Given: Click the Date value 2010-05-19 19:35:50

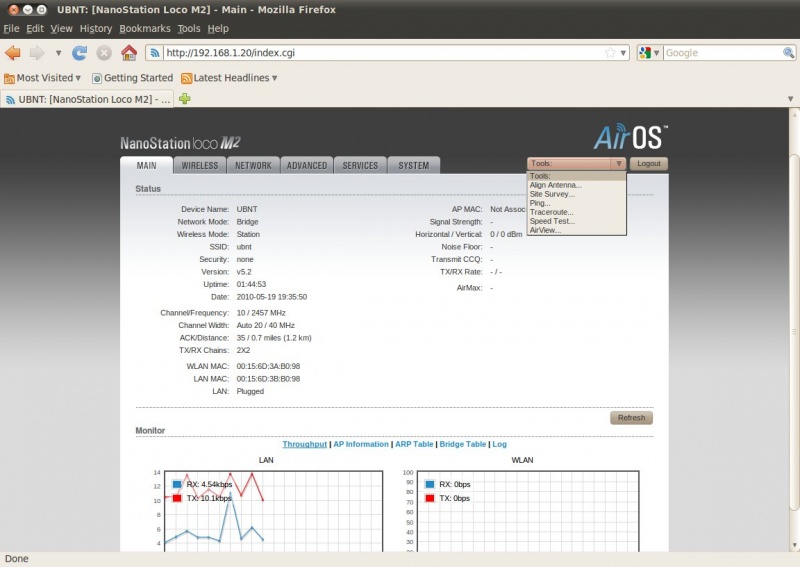Looking at the screenshot, I should [272, 297].
